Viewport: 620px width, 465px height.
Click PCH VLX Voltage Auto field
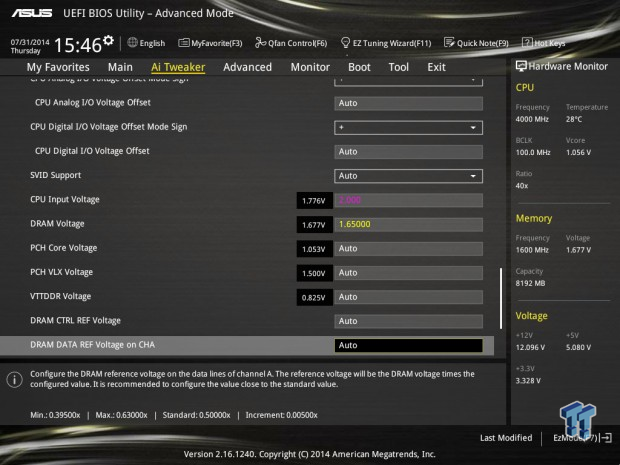(408, 273)
